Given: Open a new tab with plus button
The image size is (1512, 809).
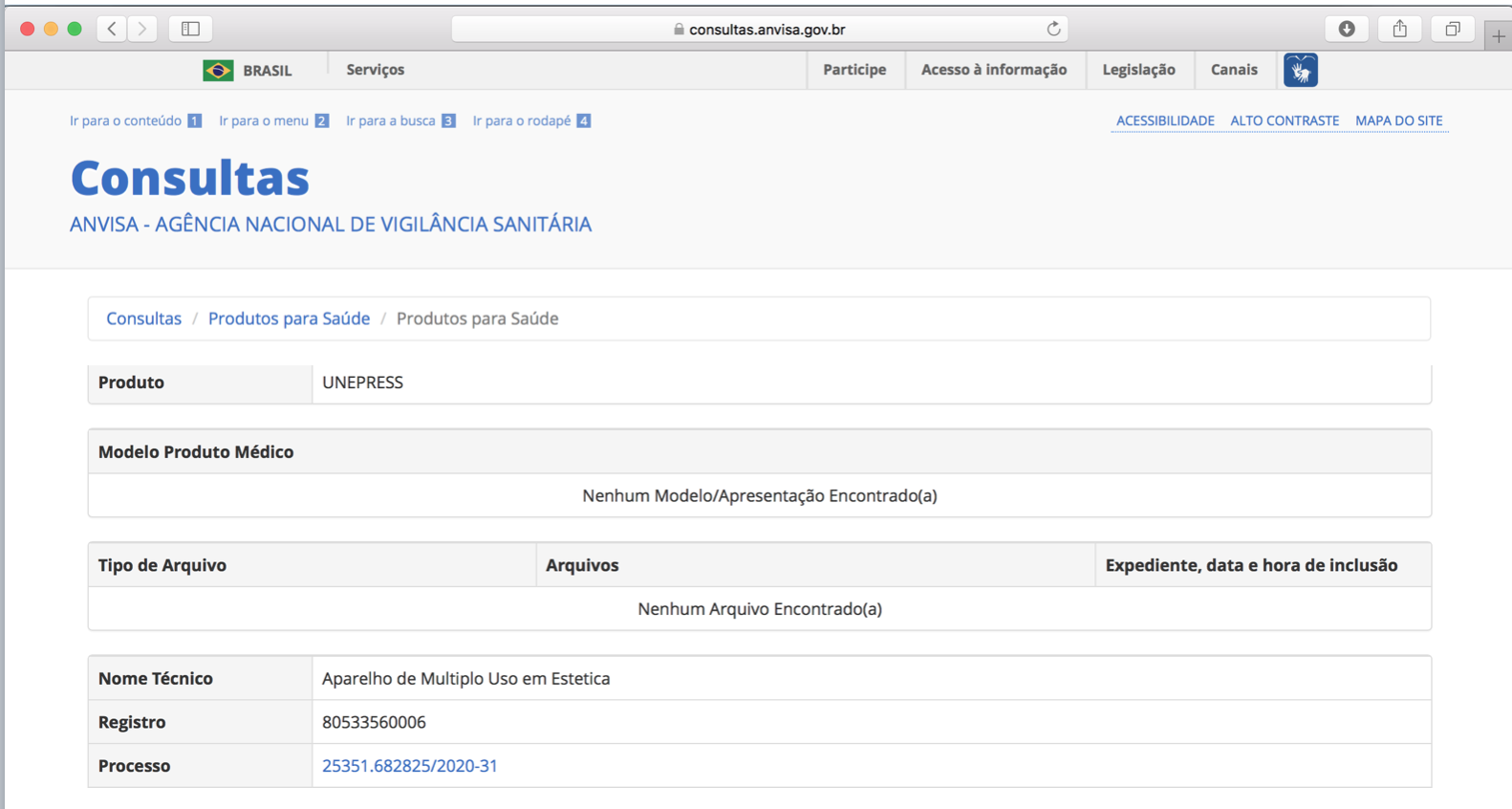Looking at the screenshot, I should click(1498, 36).
